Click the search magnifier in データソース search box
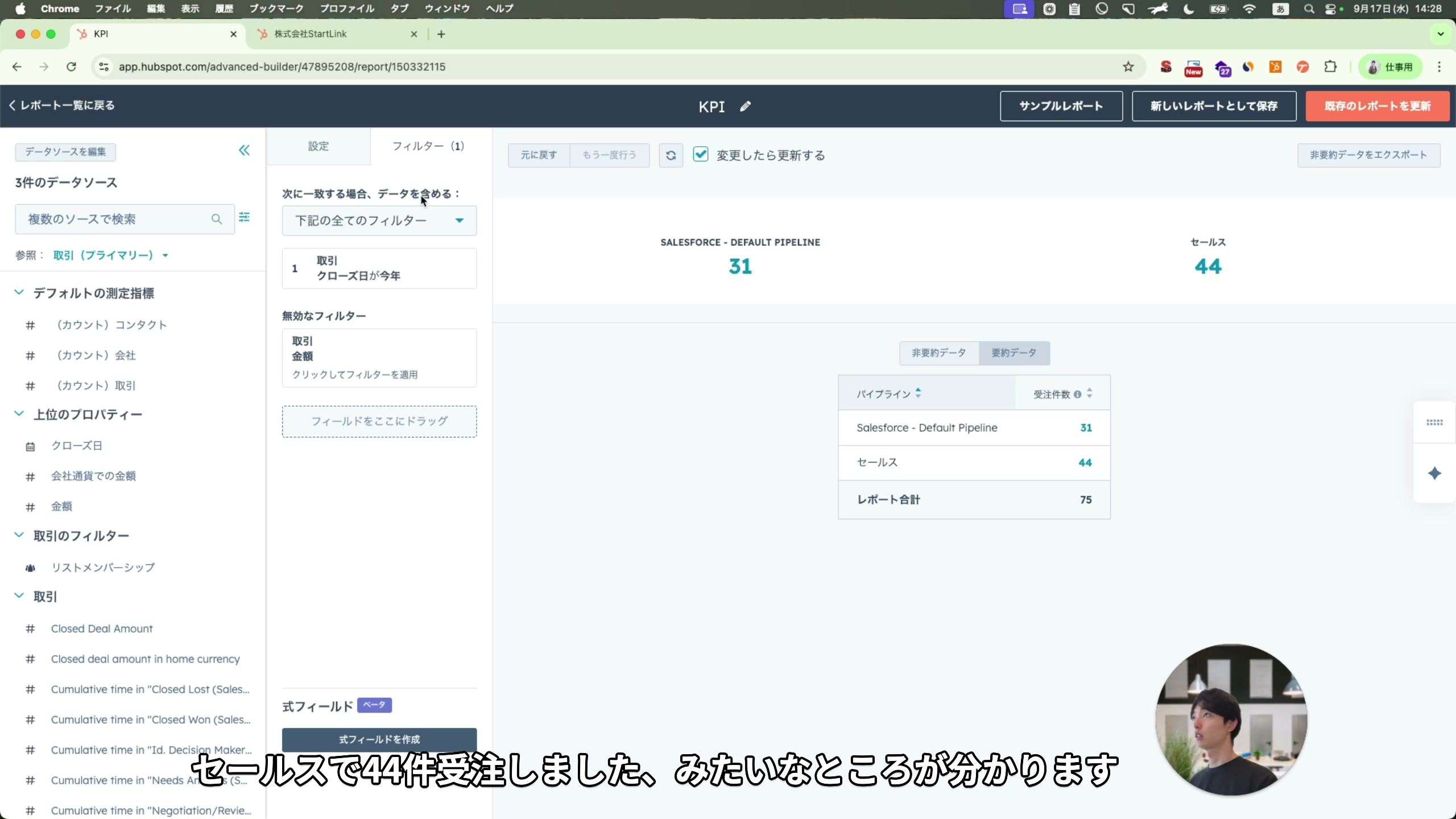1456x819 pixels. pyautogui.click(x=217, y=218)
